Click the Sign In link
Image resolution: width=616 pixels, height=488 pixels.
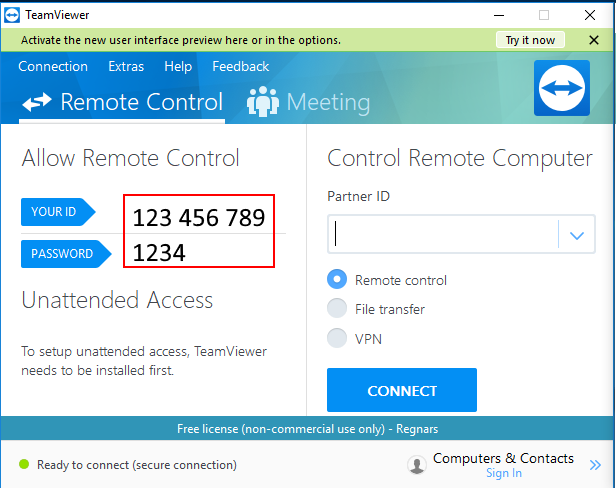pos(504,473)
